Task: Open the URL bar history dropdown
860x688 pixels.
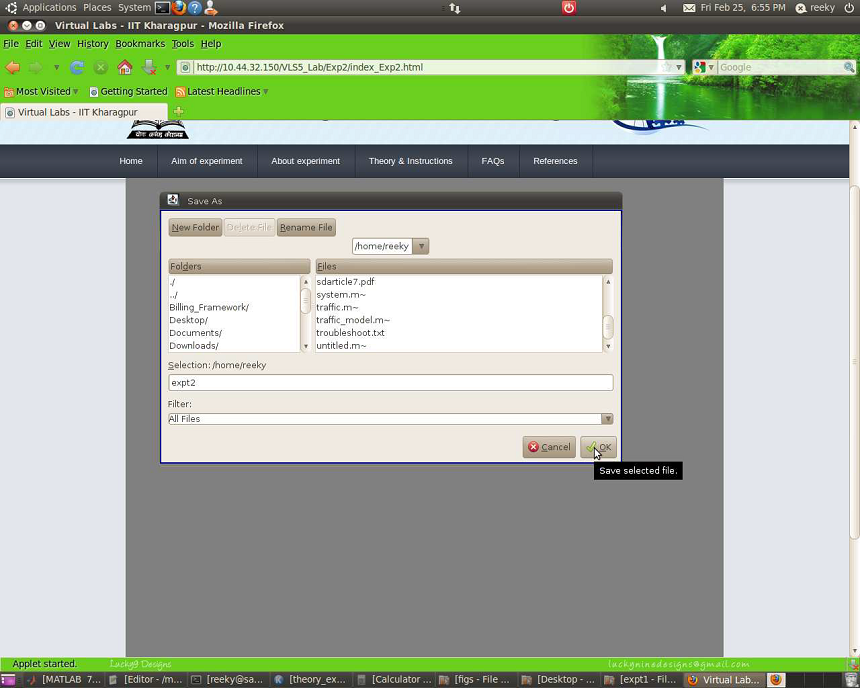Action: [678, 67]
